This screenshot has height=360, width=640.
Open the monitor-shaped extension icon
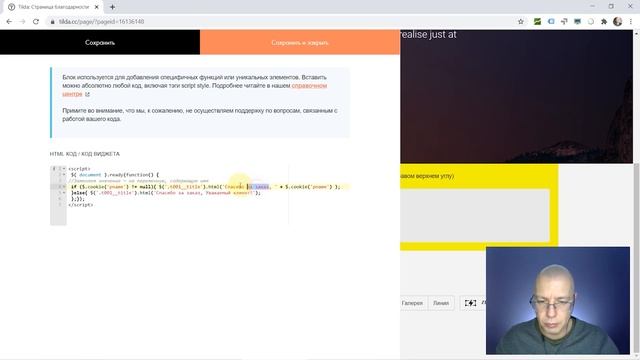click(x=577, y=22)
